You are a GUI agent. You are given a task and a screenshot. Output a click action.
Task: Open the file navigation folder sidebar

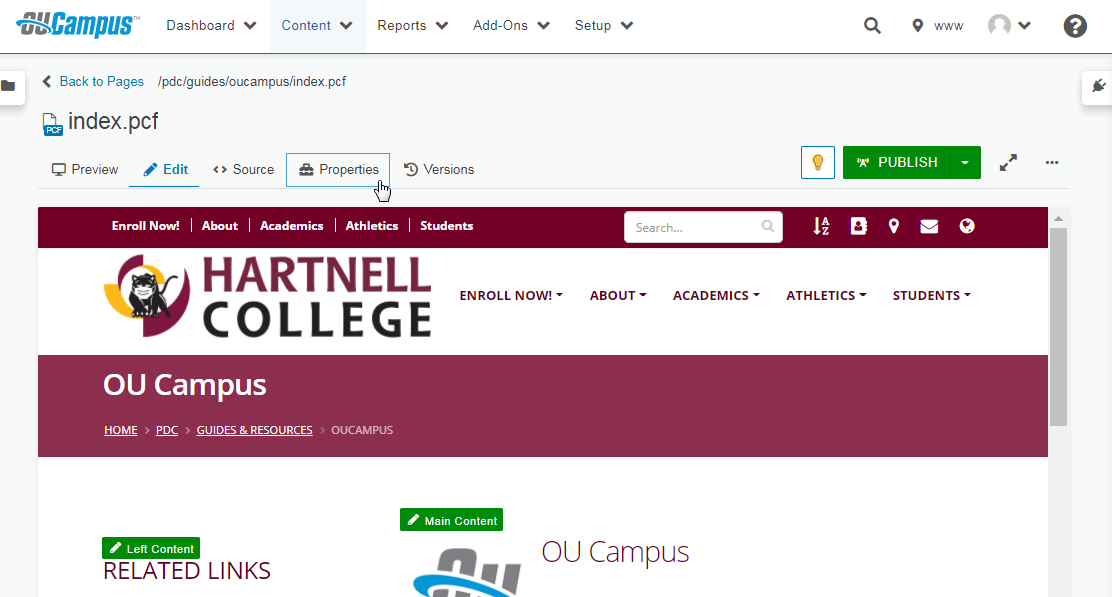click(x=9, y=86)
